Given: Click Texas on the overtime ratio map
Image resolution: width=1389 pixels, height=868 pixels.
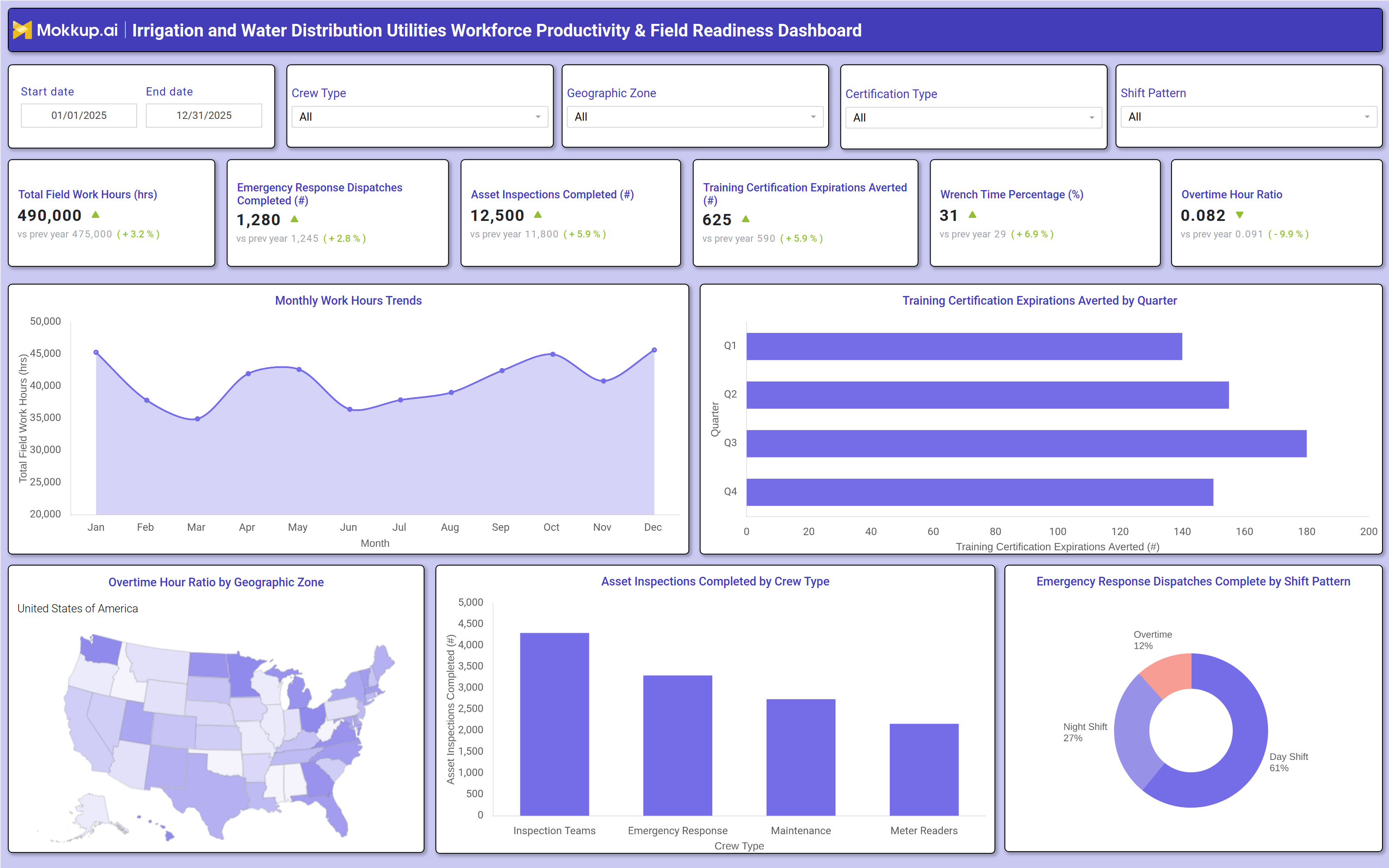Looking at the screenshot, I should (212, 795).
